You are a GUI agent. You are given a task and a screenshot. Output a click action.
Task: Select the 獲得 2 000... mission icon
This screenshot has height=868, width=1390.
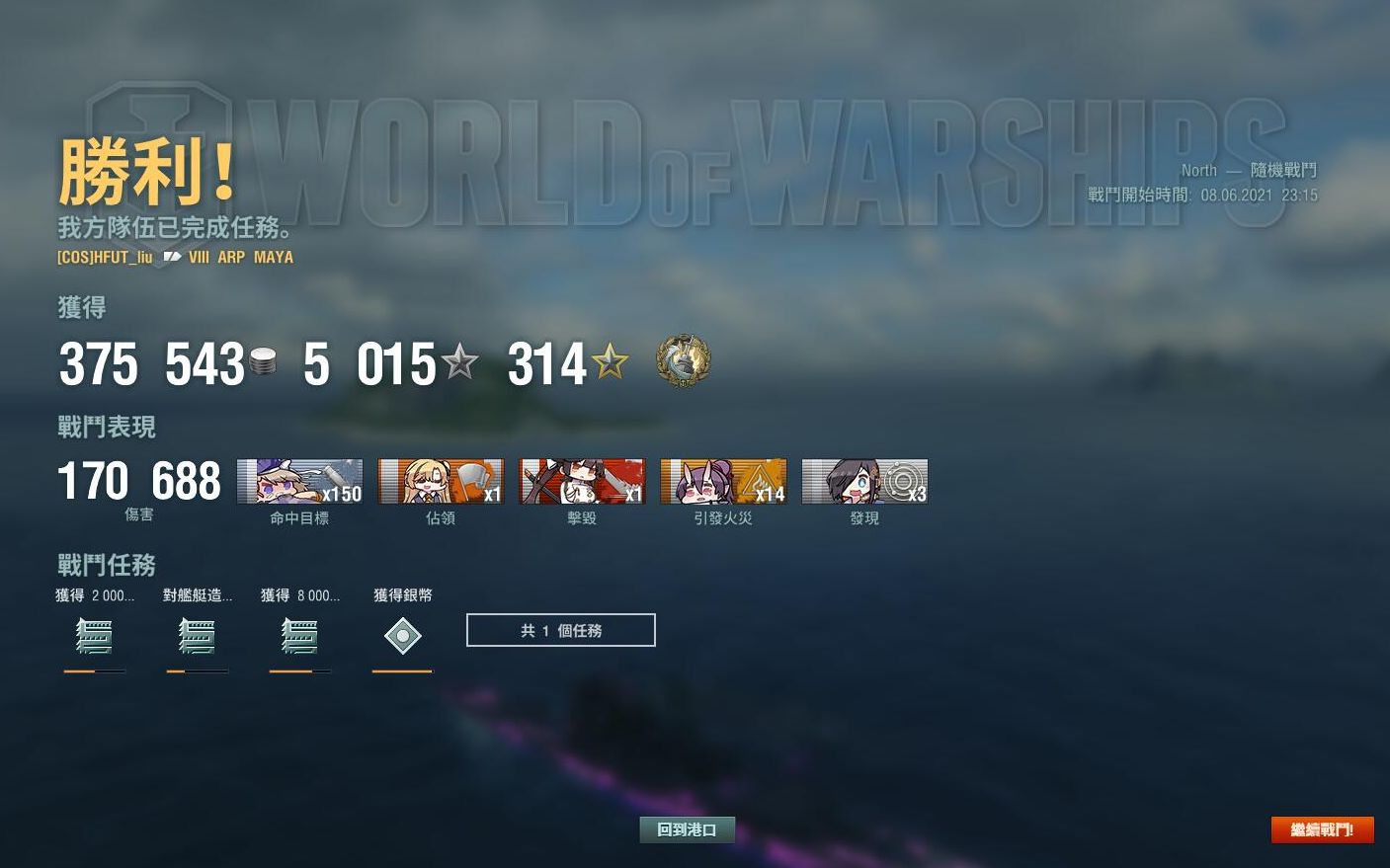94,636
